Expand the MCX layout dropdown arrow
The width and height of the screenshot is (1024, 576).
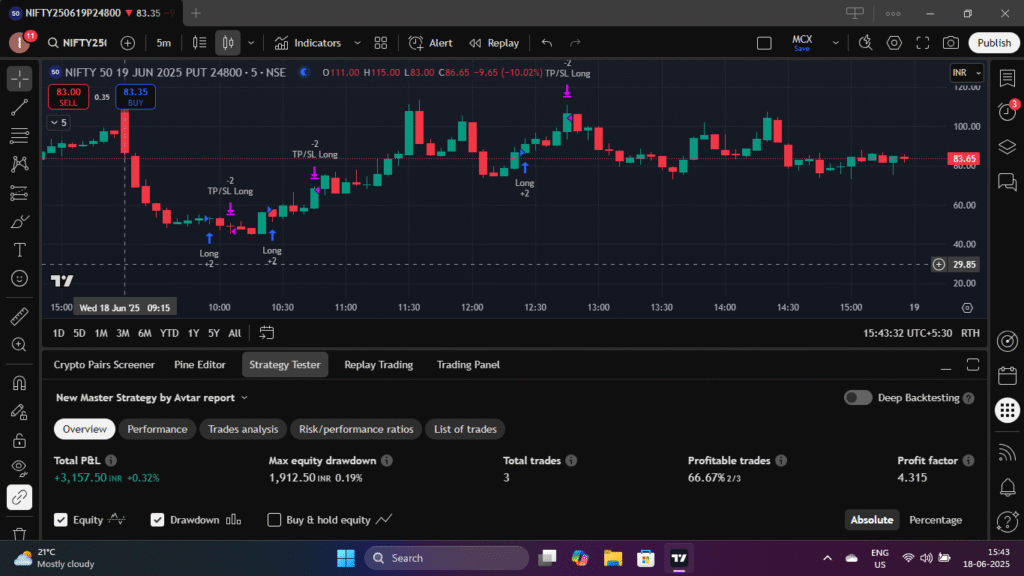click(835, 43)
